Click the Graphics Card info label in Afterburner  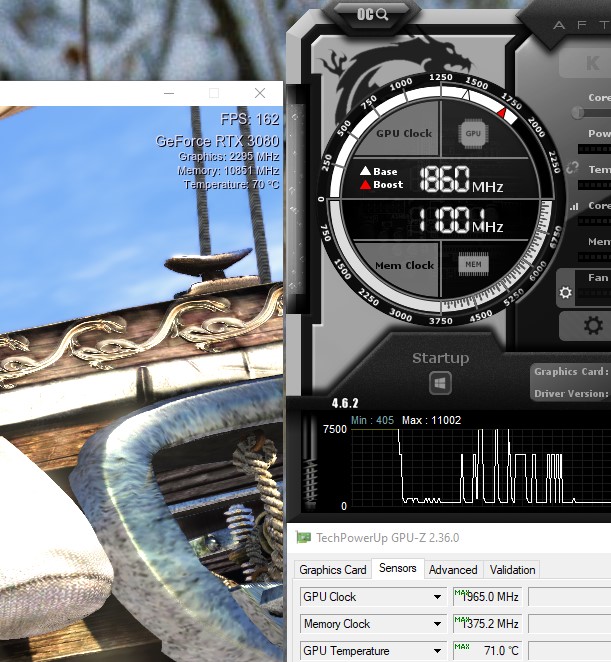(571, 372)
